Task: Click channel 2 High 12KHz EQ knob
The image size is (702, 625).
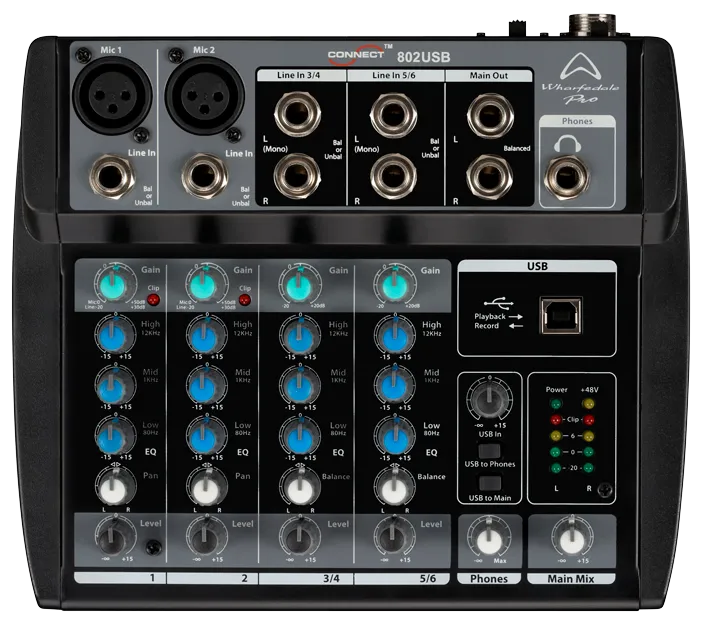Action: point(205,333)
